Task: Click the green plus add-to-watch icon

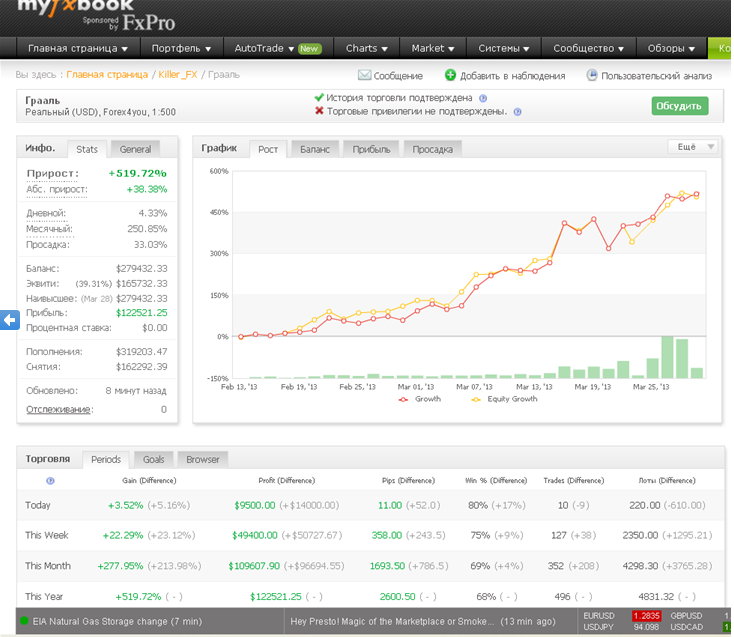Action: pos(450,75)
